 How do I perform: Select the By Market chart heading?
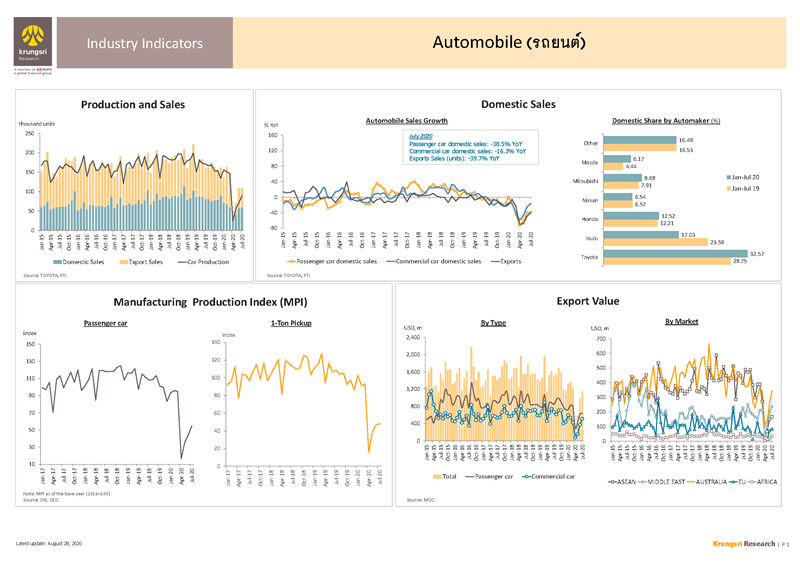pos(682,321)
